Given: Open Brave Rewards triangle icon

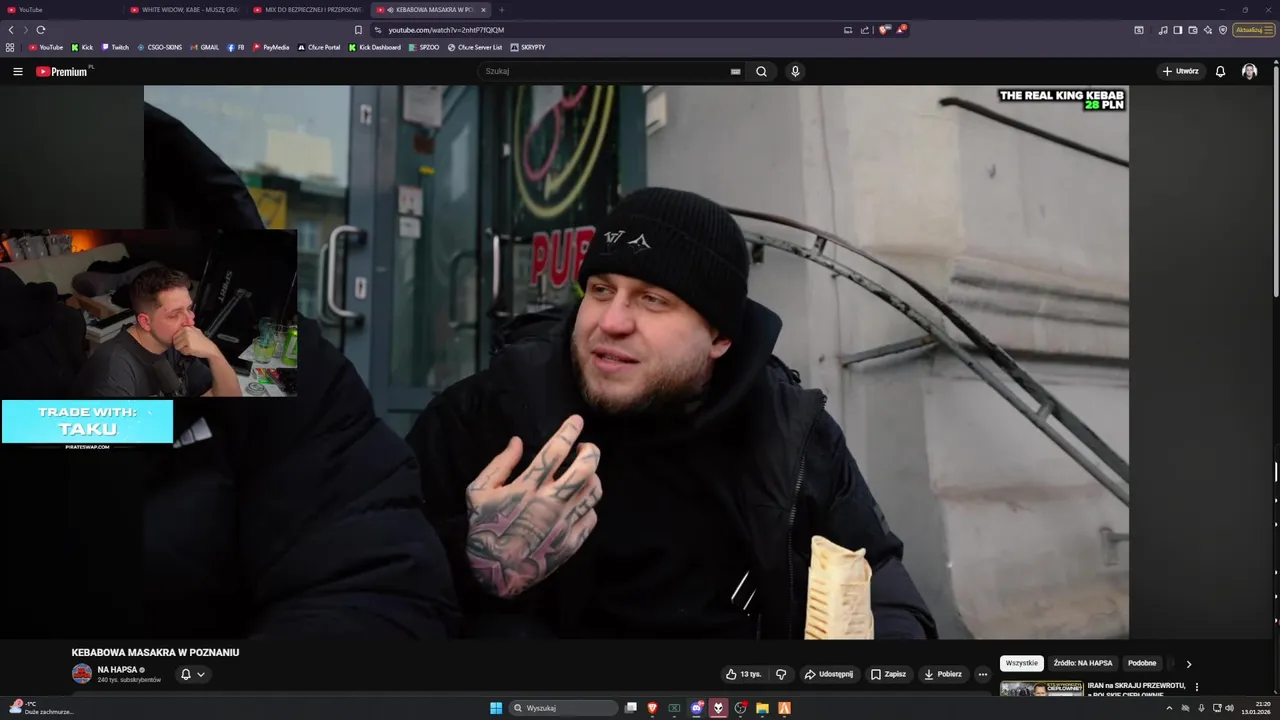Looking at the screenshot, I should pyautogui.click(x=901, y=30).
